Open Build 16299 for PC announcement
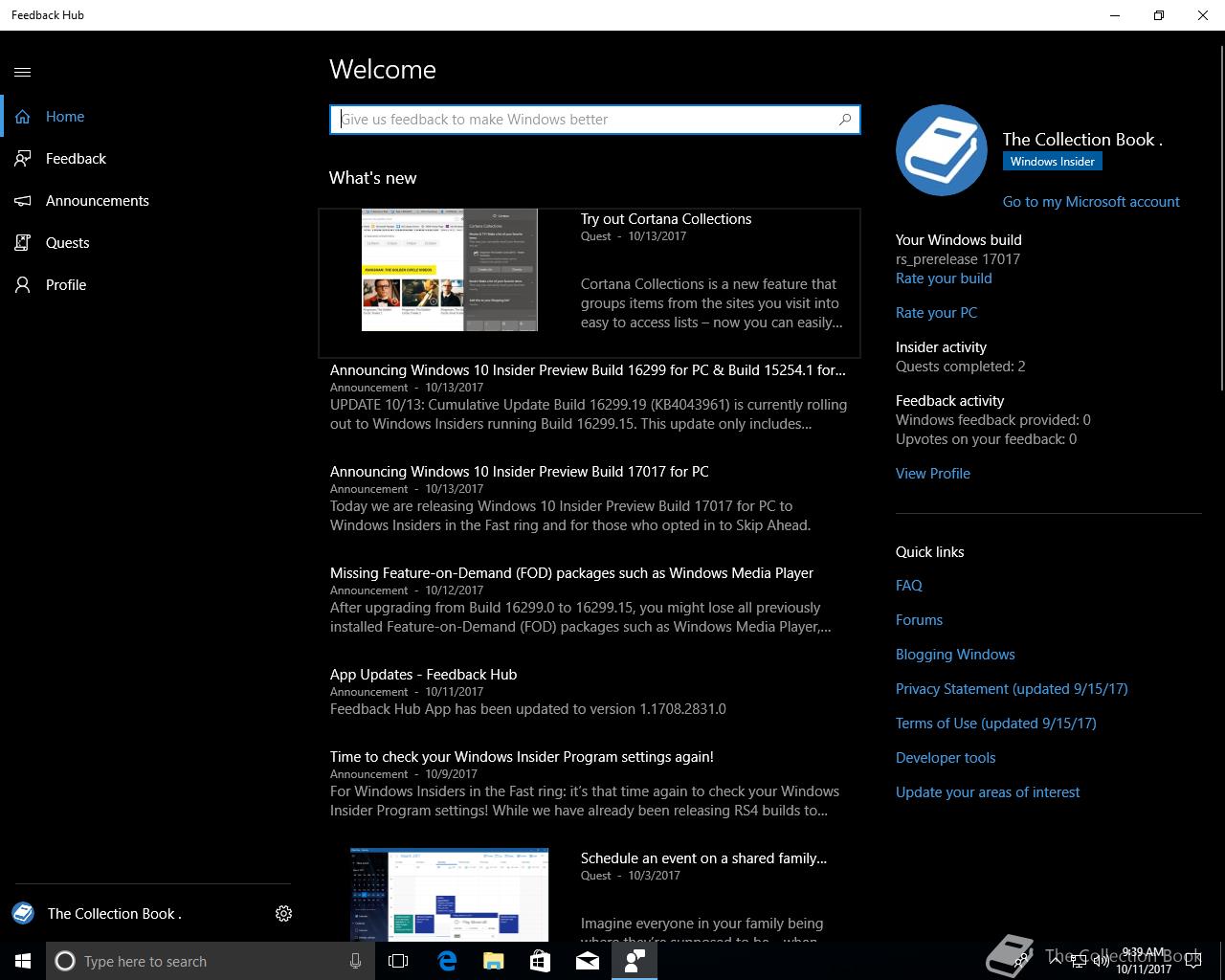The height and width of the screenshot is (980, 1225). tap(588, 370)
